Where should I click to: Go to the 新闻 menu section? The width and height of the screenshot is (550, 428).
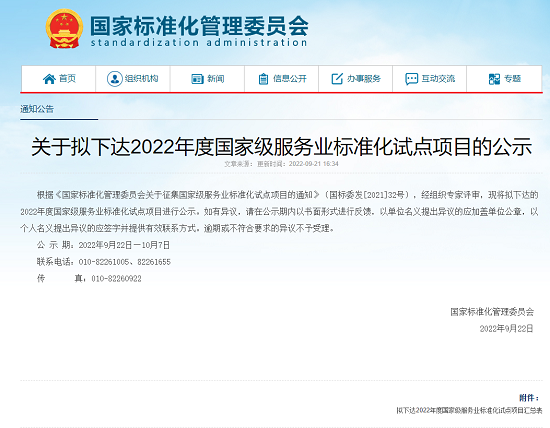(207, 79)
